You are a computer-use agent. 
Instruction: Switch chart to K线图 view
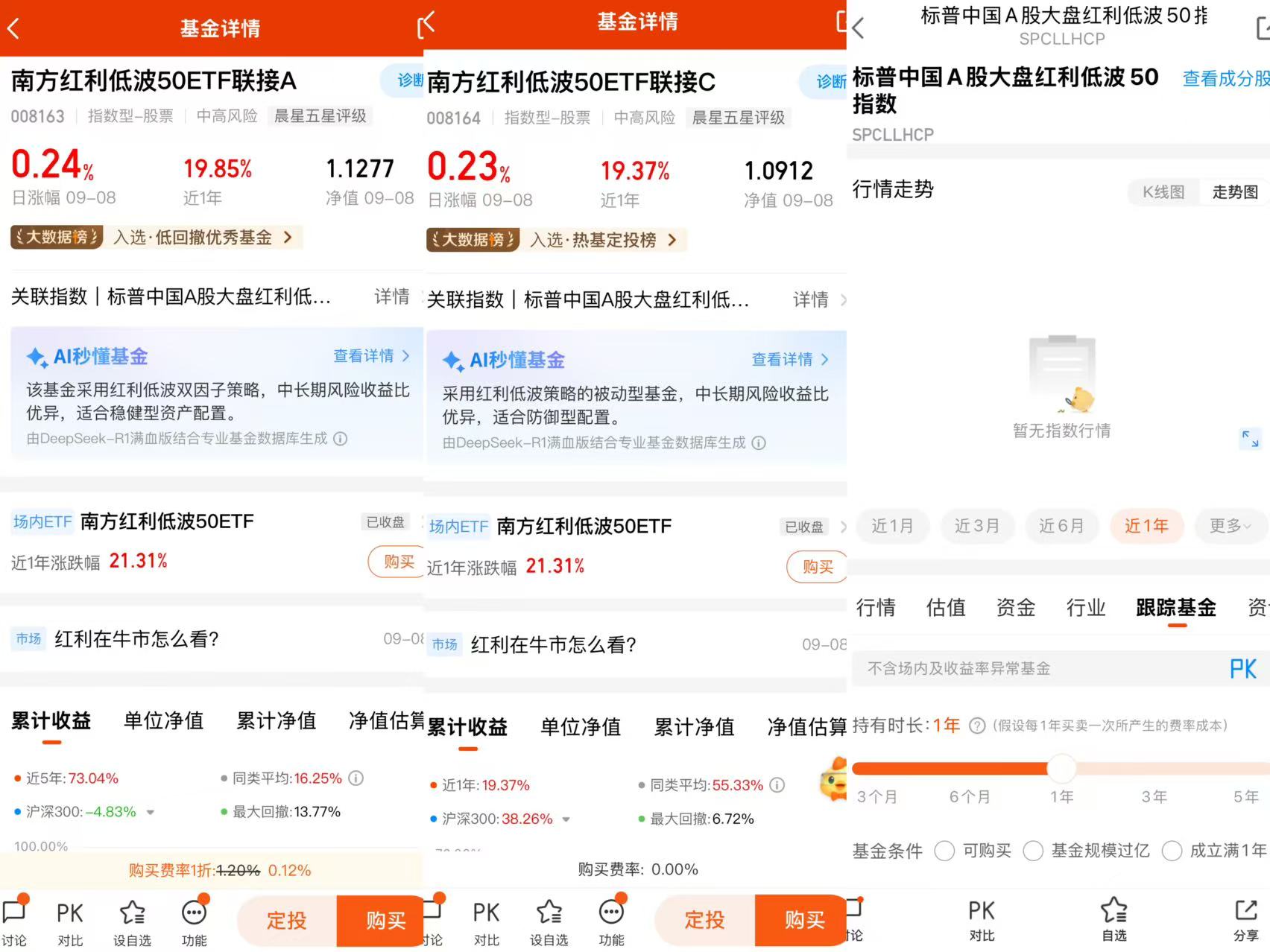tap(1163, 192)
